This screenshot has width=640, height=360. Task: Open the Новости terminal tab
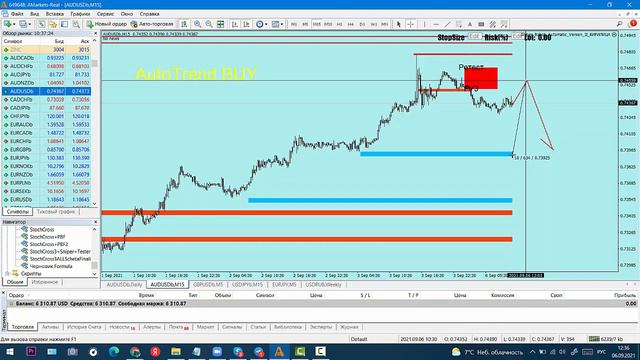point(122,327)
